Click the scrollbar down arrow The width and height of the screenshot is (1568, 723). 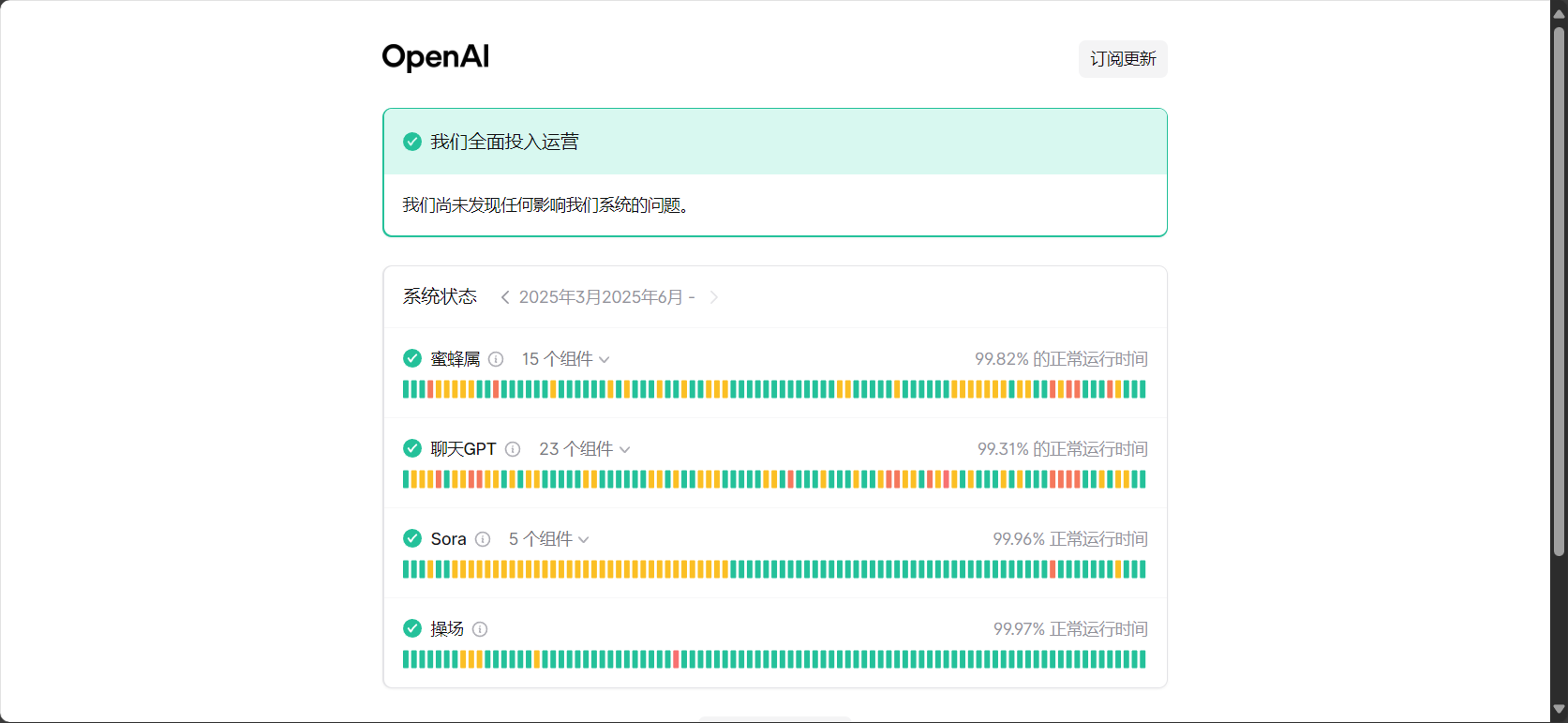tap(1559, 710)
